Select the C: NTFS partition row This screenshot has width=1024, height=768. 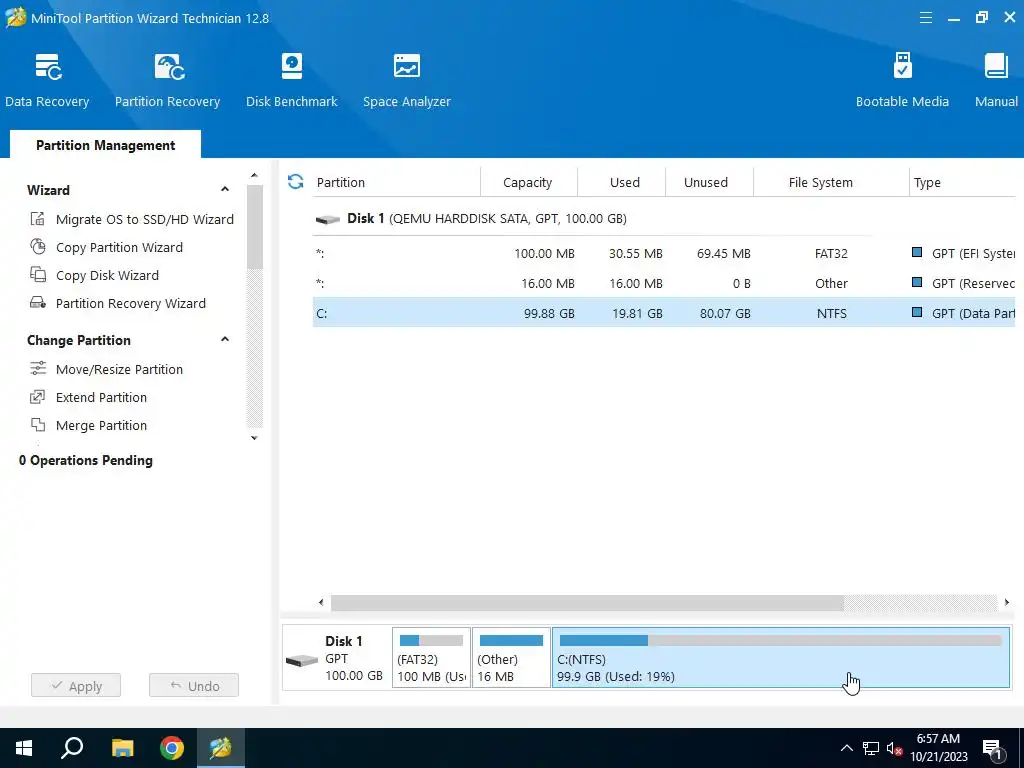coord(664,313)
